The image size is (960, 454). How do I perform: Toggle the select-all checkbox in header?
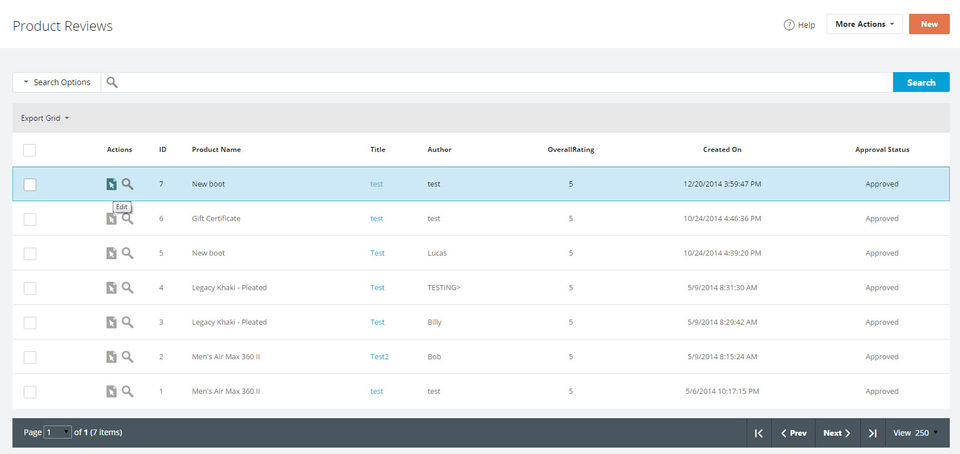(x=29, y=150)
